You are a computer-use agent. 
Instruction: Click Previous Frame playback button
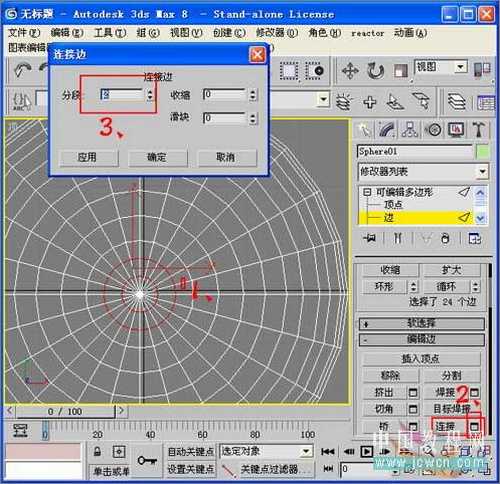pyautogui.click(x=349, y=452)
